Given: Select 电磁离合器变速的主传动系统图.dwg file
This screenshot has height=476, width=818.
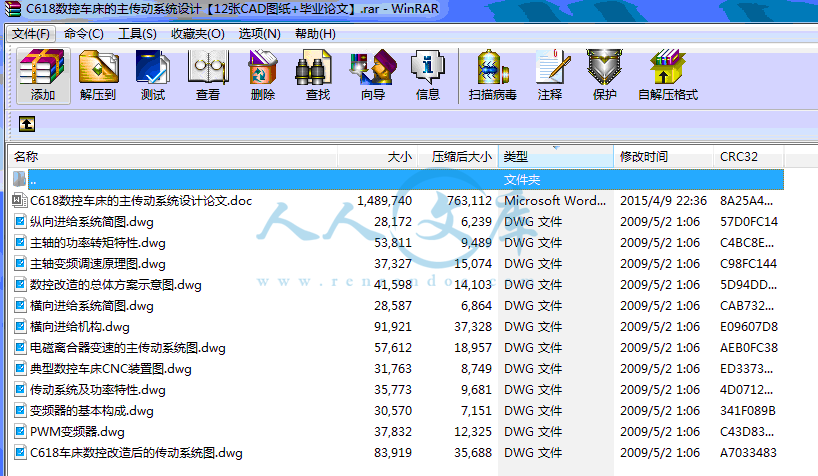Looking at the screenshot, I should [x=128, y=348].
